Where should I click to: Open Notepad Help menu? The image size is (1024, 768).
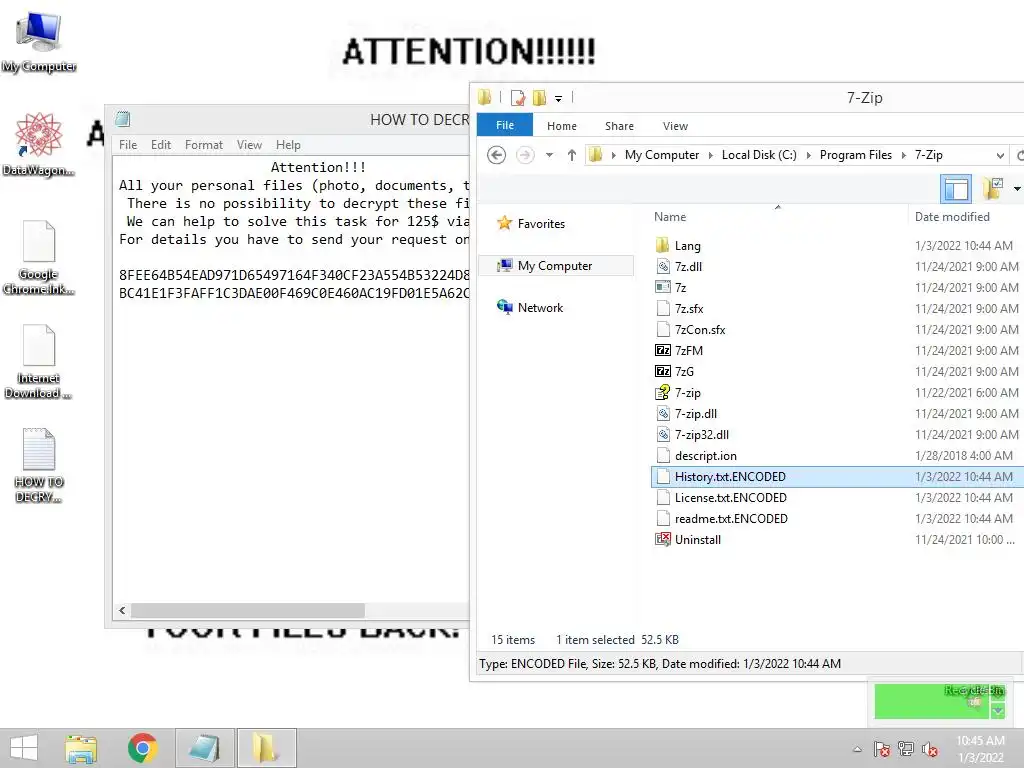pos(288,145)
